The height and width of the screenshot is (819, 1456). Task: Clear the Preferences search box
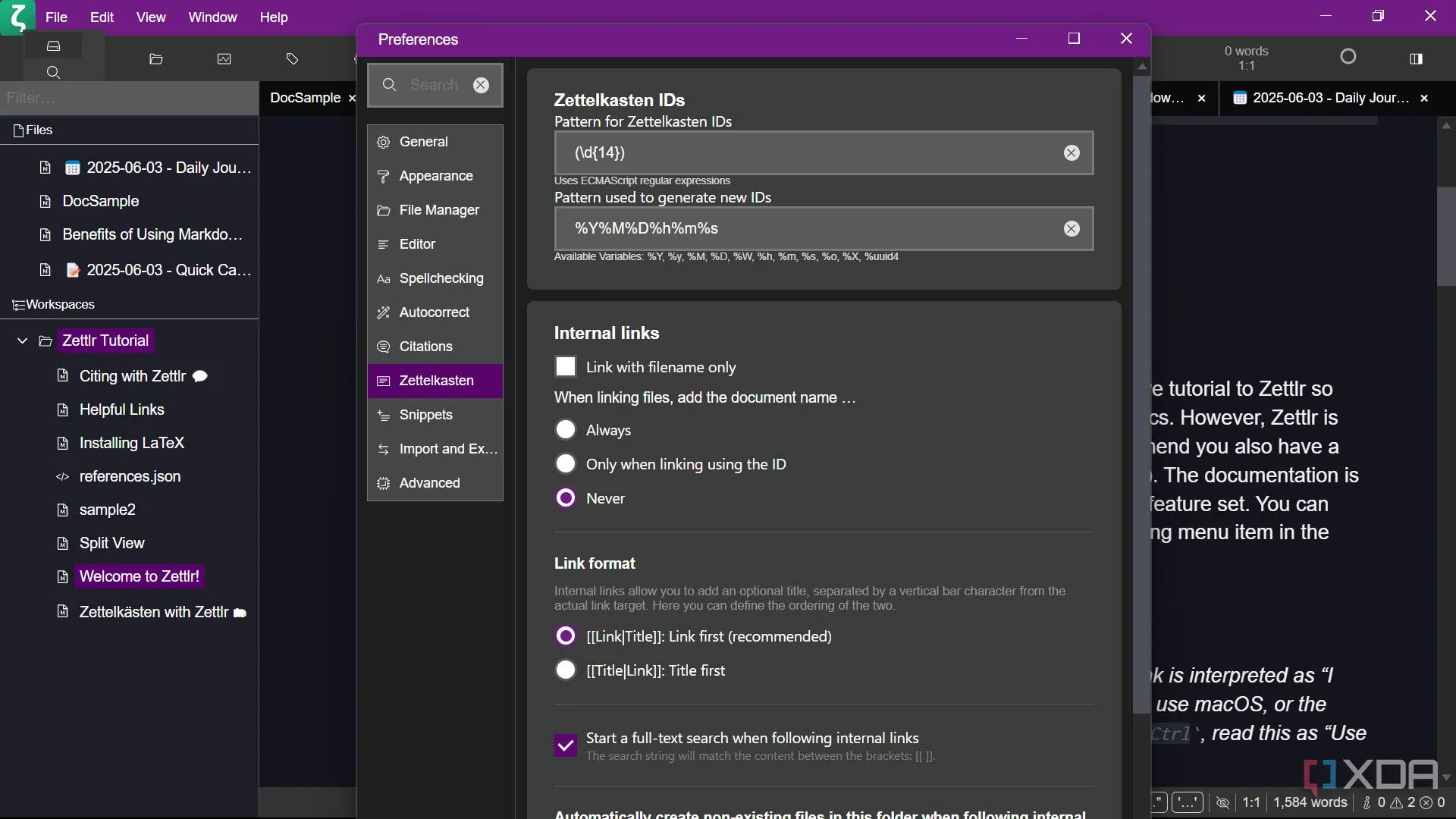pyautogui.click(x=482, y=86)
